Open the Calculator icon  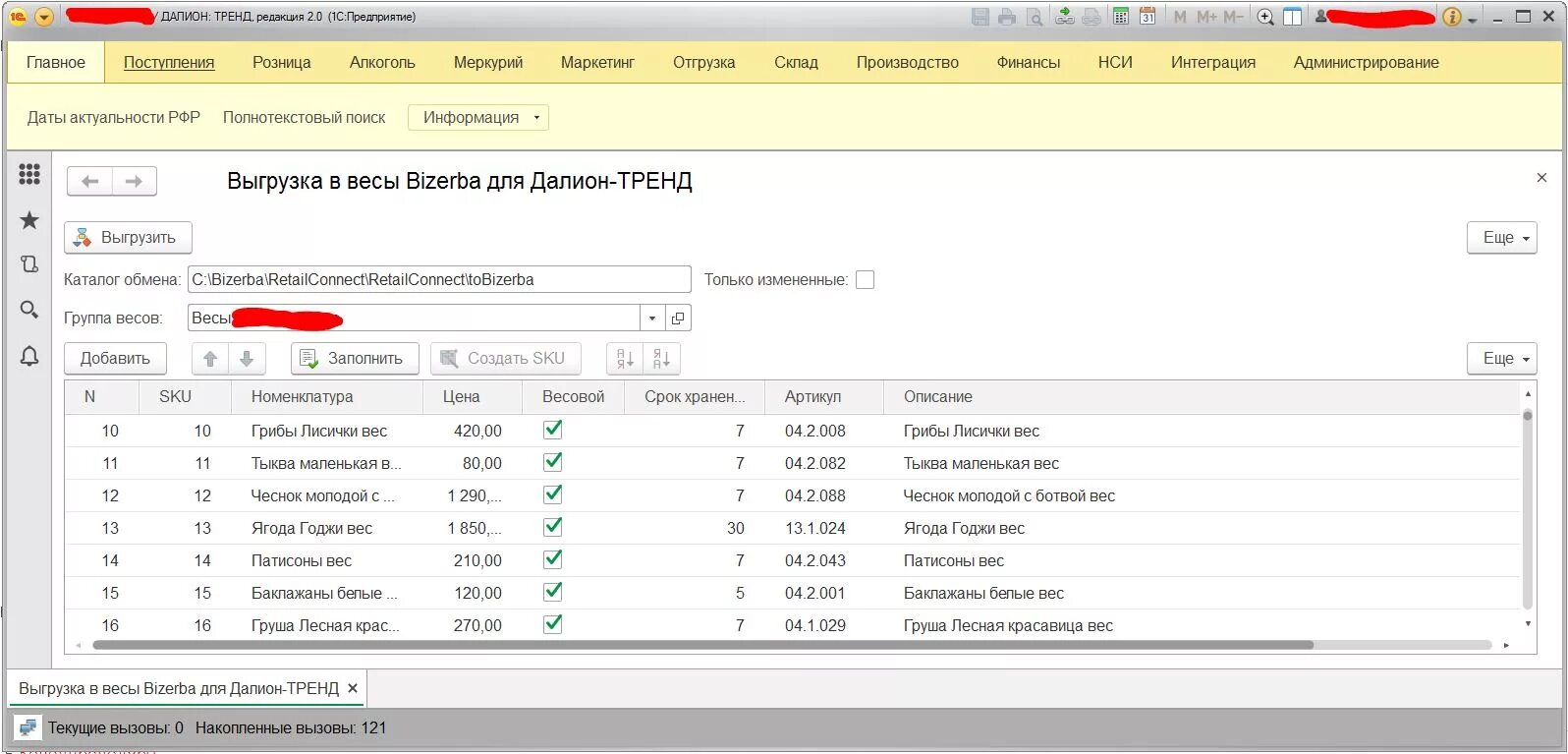[1121, 17]
